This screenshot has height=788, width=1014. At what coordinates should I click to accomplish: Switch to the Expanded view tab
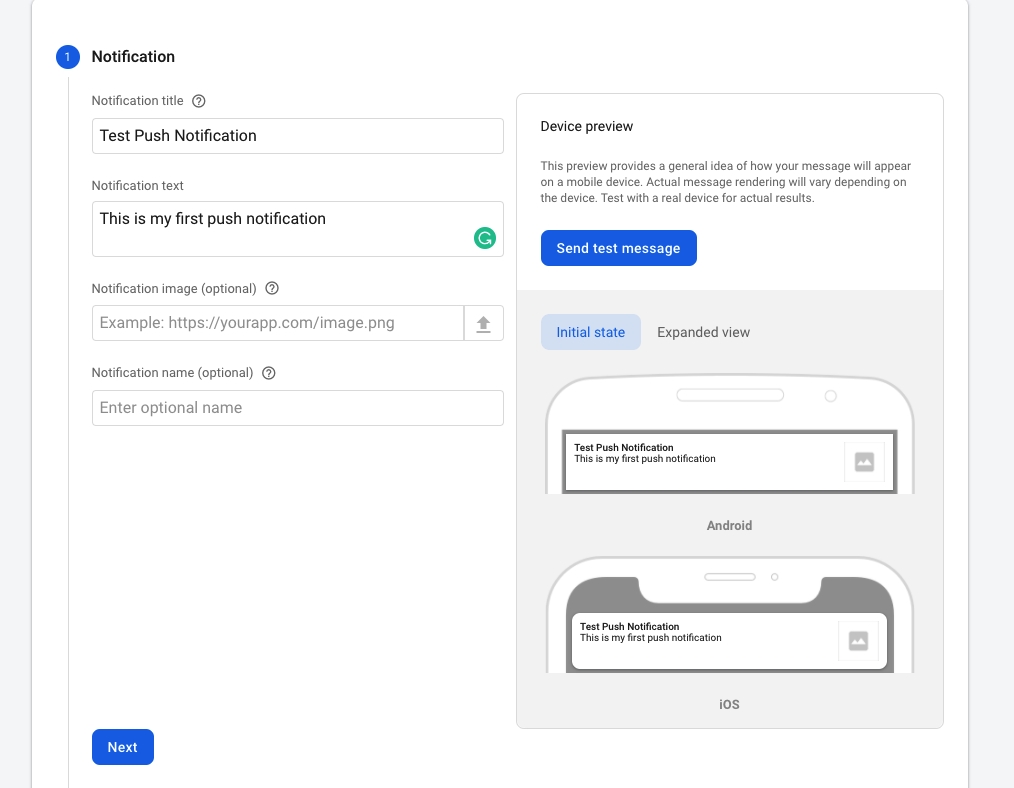click(703, 332)
